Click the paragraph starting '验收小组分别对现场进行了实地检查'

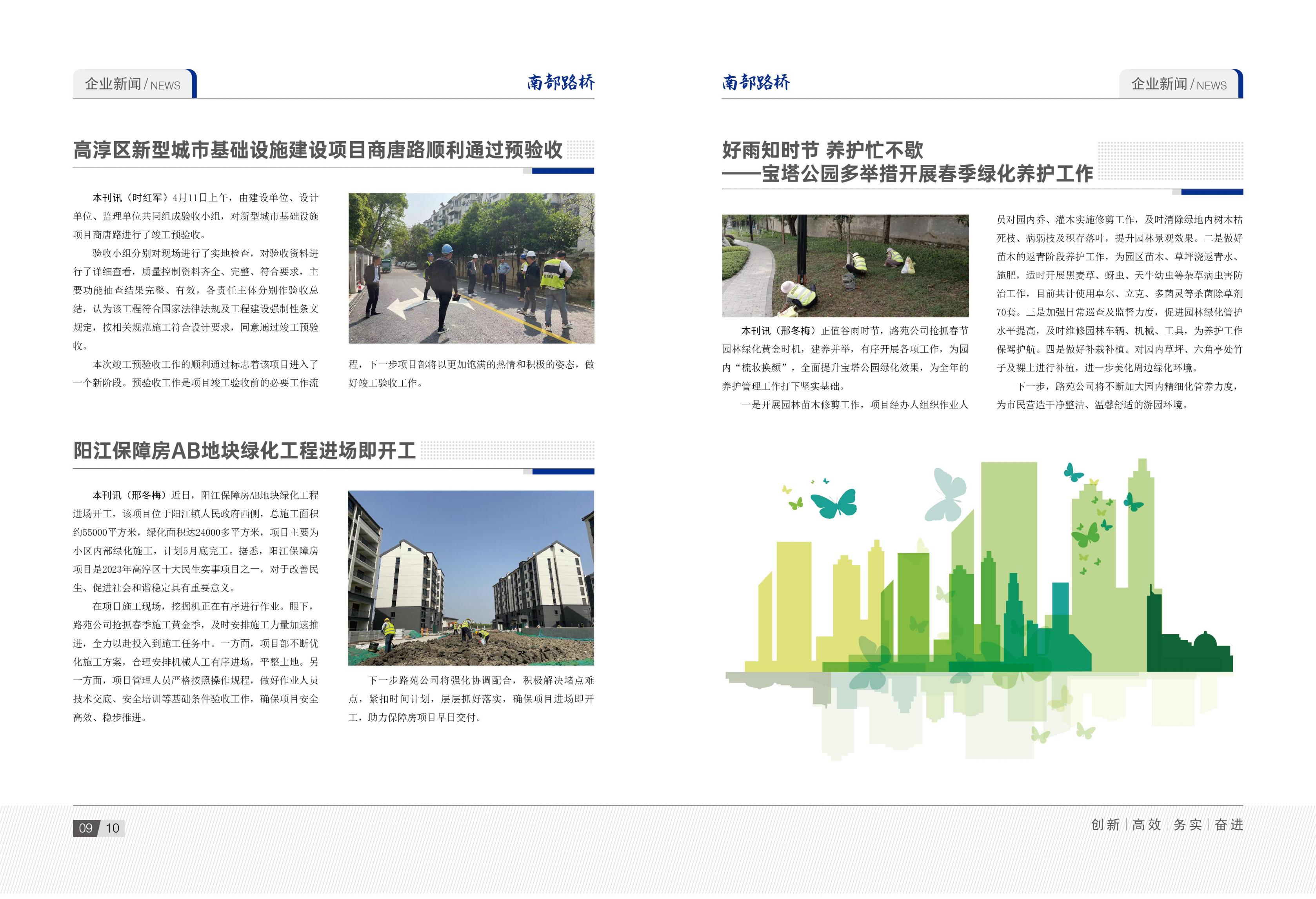196,299
